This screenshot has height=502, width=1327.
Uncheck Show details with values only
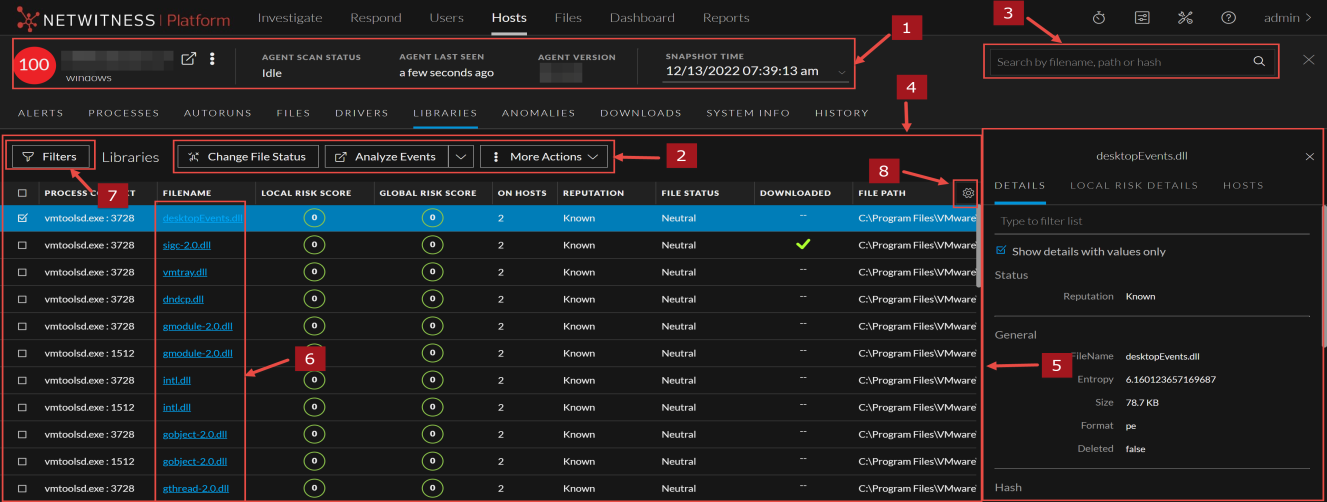point(1001,251)
